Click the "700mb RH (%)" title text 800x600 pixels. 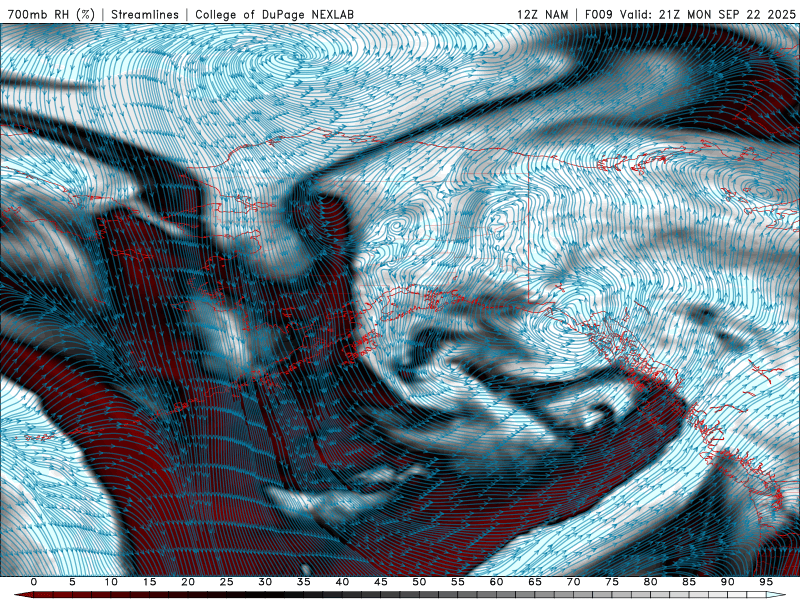pyautogui.click(x=52, y=14)
